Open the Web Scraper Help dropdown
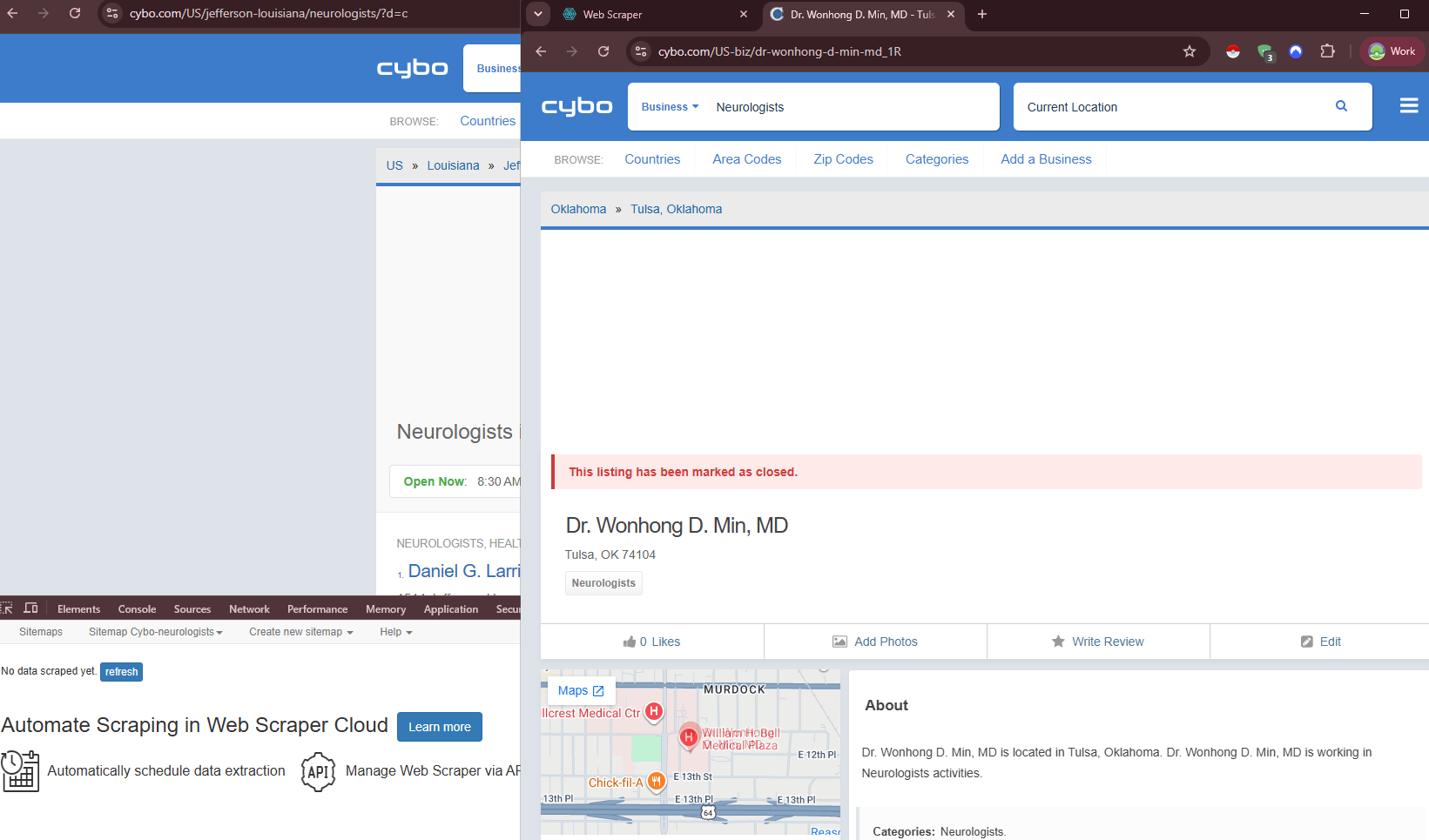 click(x=396, y=632)
